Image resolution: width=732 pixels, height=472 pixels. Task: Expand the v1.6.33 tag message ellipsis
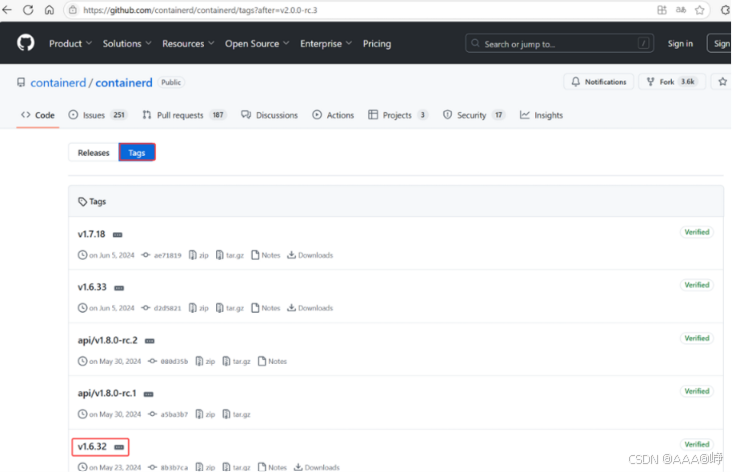tap(119, 288)
